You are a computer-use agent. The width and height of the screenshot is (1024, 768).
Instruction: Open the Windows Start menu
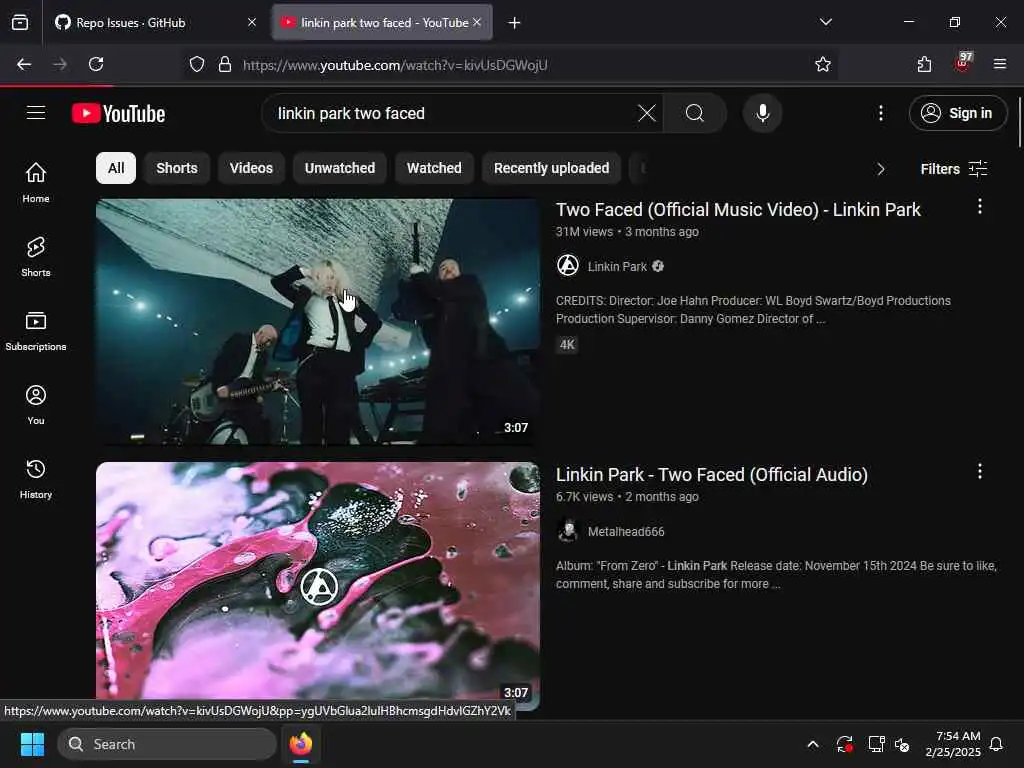point(32,744)
